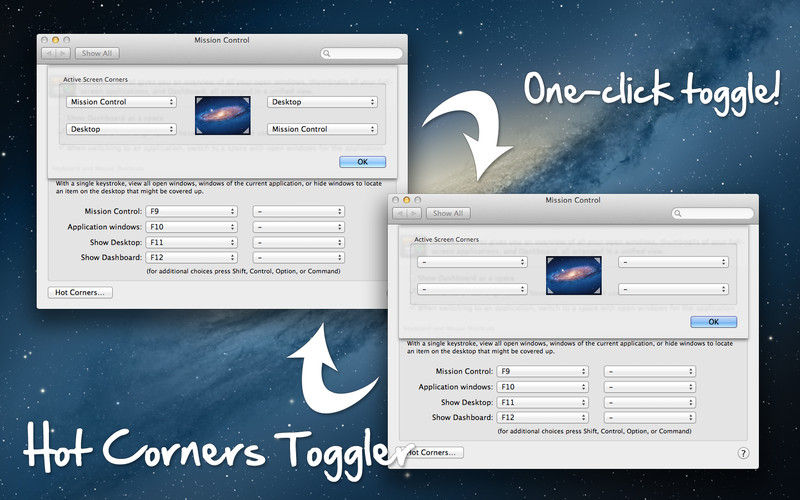Open Hot Corners… button in left window
Image resolution: width=800 pixels, height=500 pixels.
[x=80, y=292]
